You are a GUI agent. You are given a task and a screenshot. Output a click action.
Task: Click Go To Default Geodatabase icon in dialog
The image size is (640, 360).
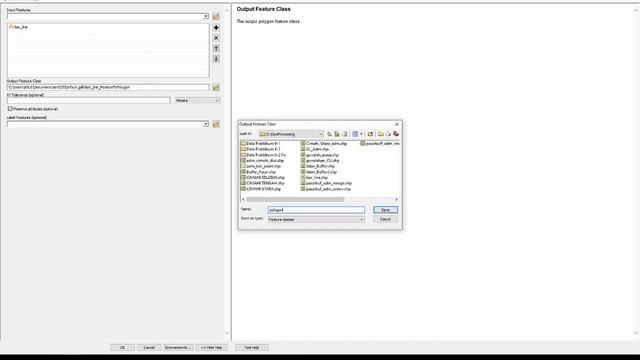pyautogui.click(x=344, y=134)
